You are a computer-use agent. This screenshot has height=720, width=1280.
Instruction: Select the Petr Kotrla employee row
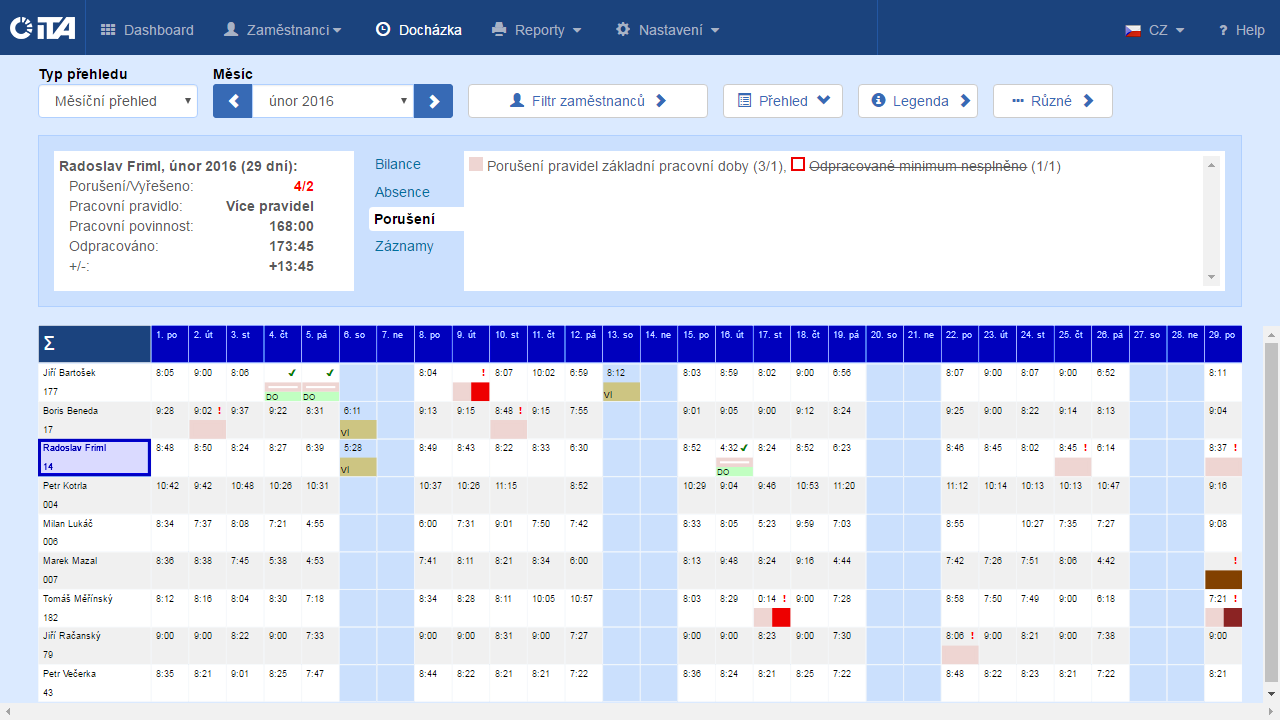[95, 496]
